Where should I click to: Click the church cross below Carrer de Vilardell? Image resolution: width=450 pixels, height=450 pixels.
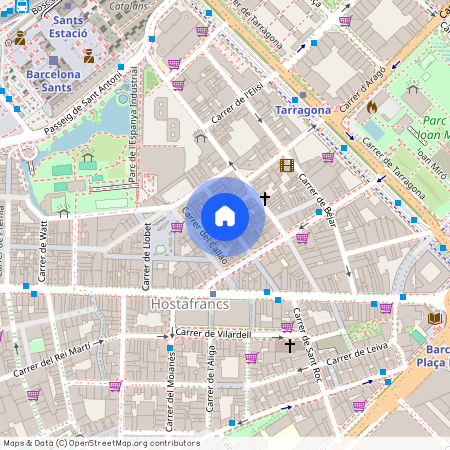290,346
